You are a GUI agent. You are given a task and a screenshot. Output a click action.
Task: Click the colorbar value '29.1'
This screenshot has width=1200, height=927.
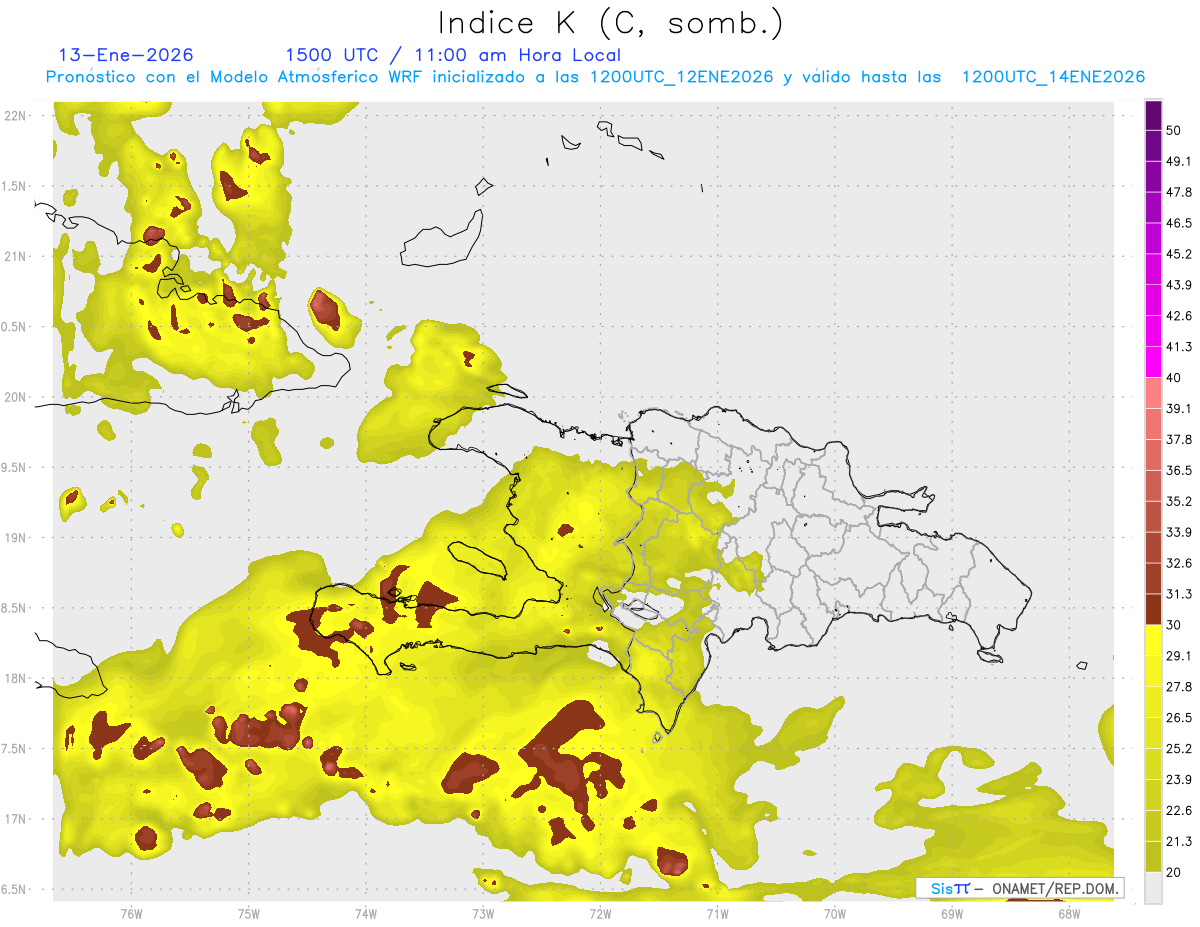1179,656
